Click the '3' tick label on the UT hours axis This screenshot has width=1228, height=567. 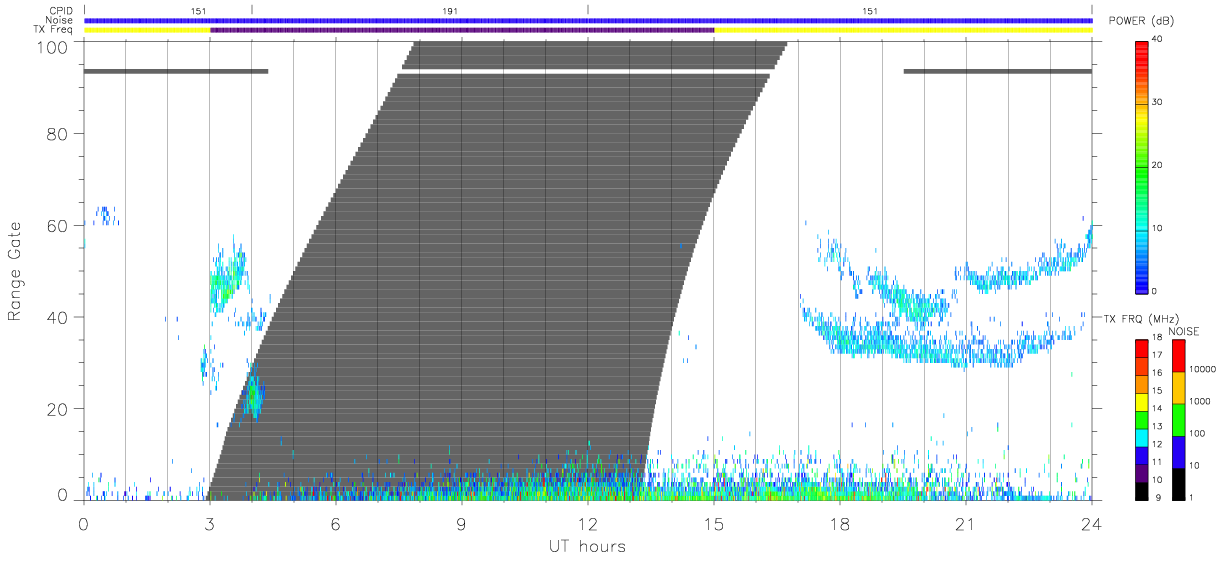tap(210, 524)
